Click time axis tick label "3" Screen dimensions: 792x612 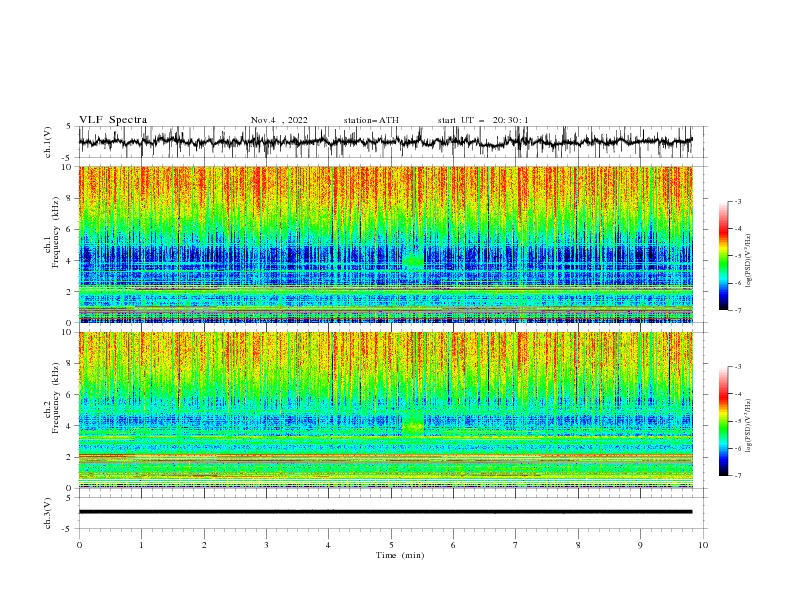pyautogui.click(x=266, y=545)
